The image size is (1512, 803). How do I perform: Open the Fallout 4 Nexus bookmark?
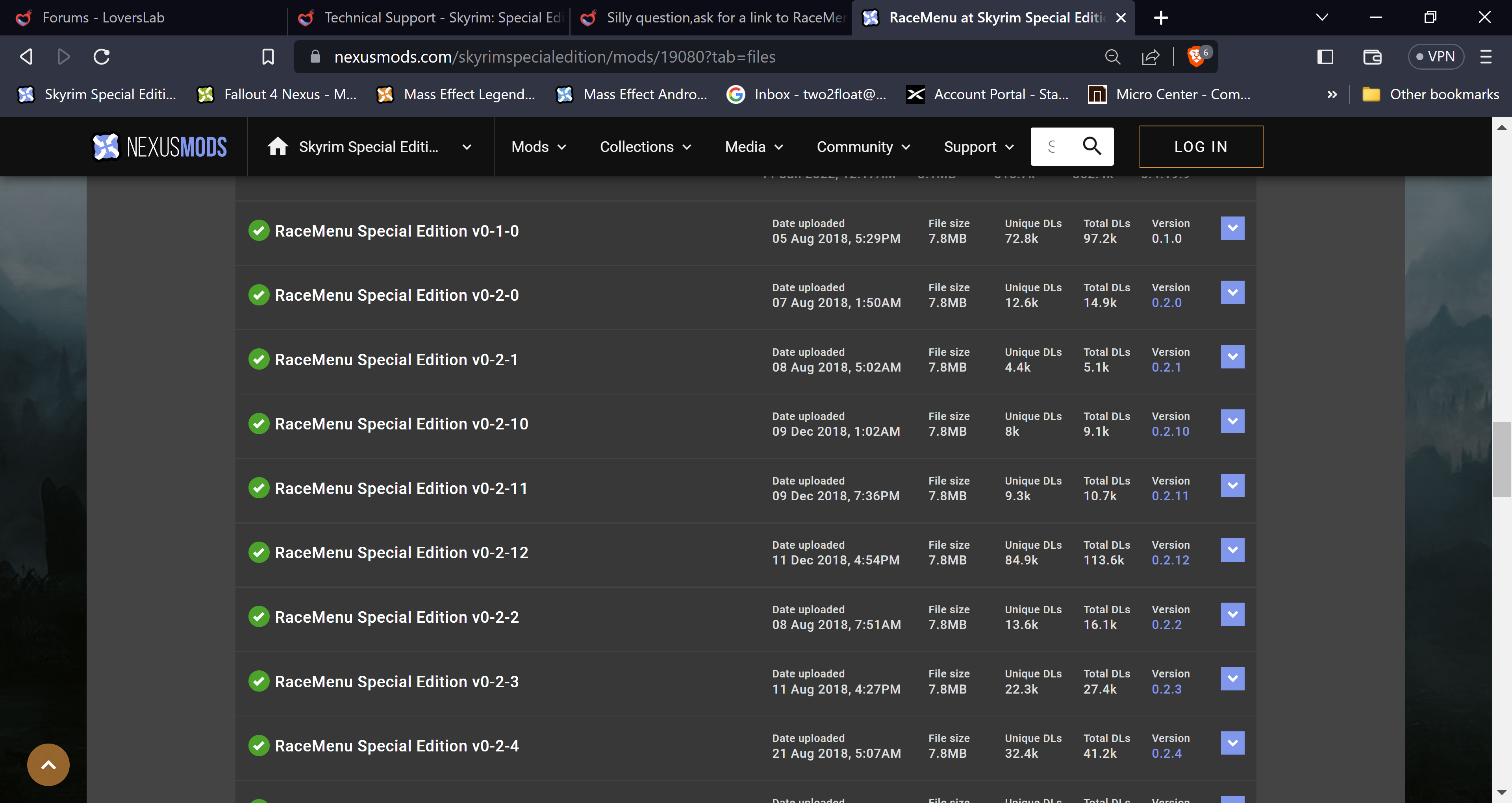[276, 94]
